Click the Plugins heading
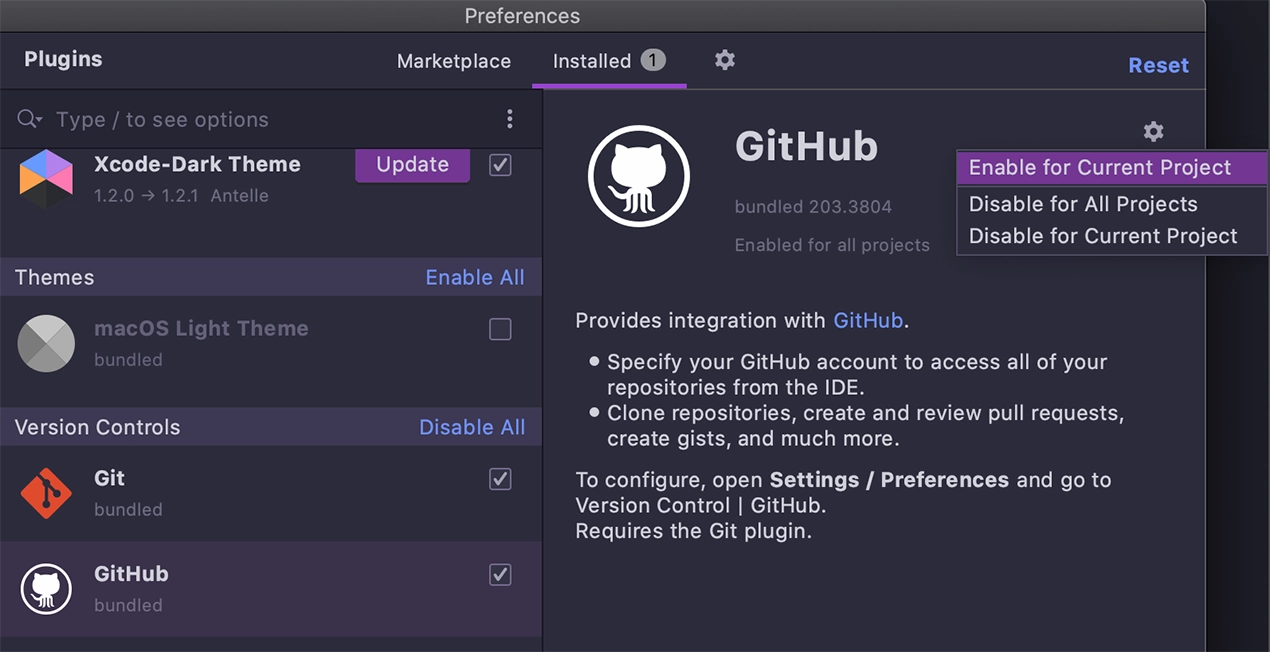Viewport: 1270px width, 652px height. 63,59
